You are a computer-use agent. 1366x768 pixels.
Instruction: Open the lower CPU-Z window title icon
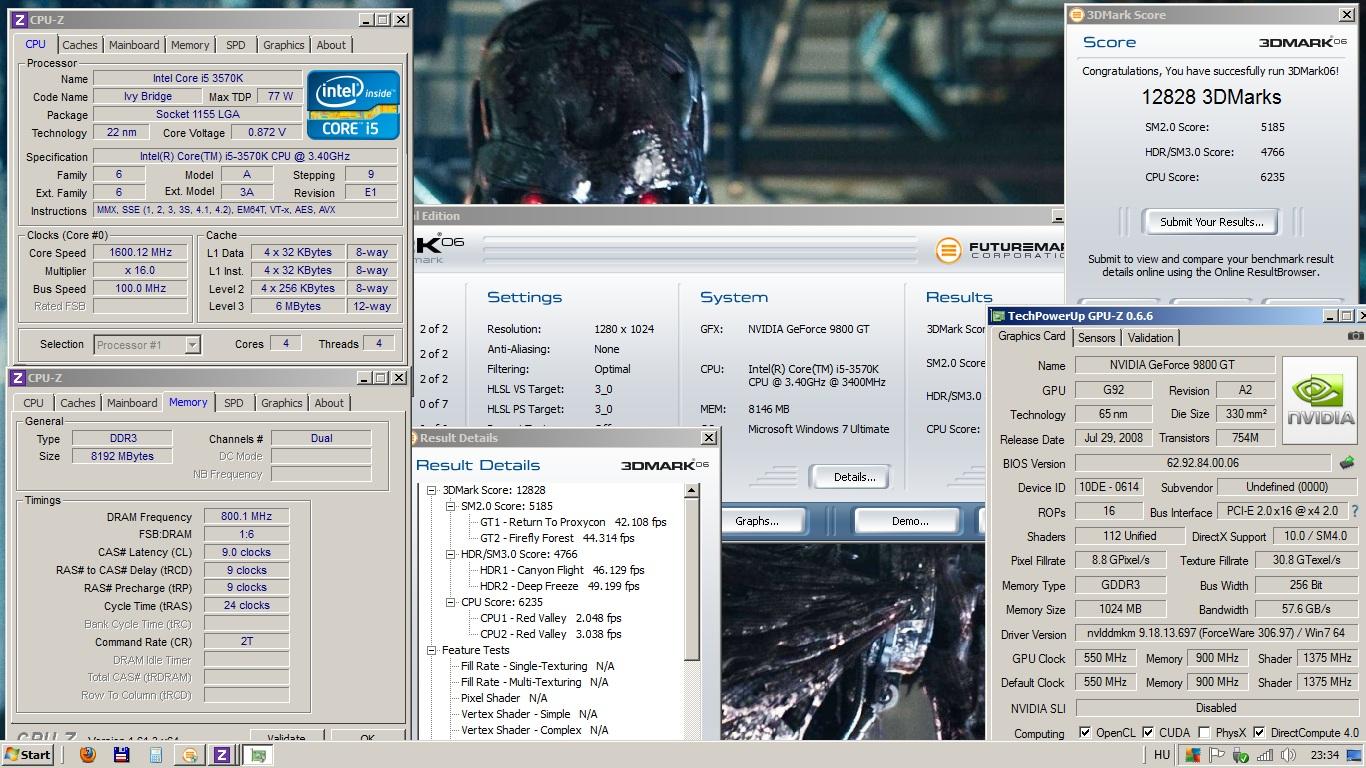(x=18, y=377)
